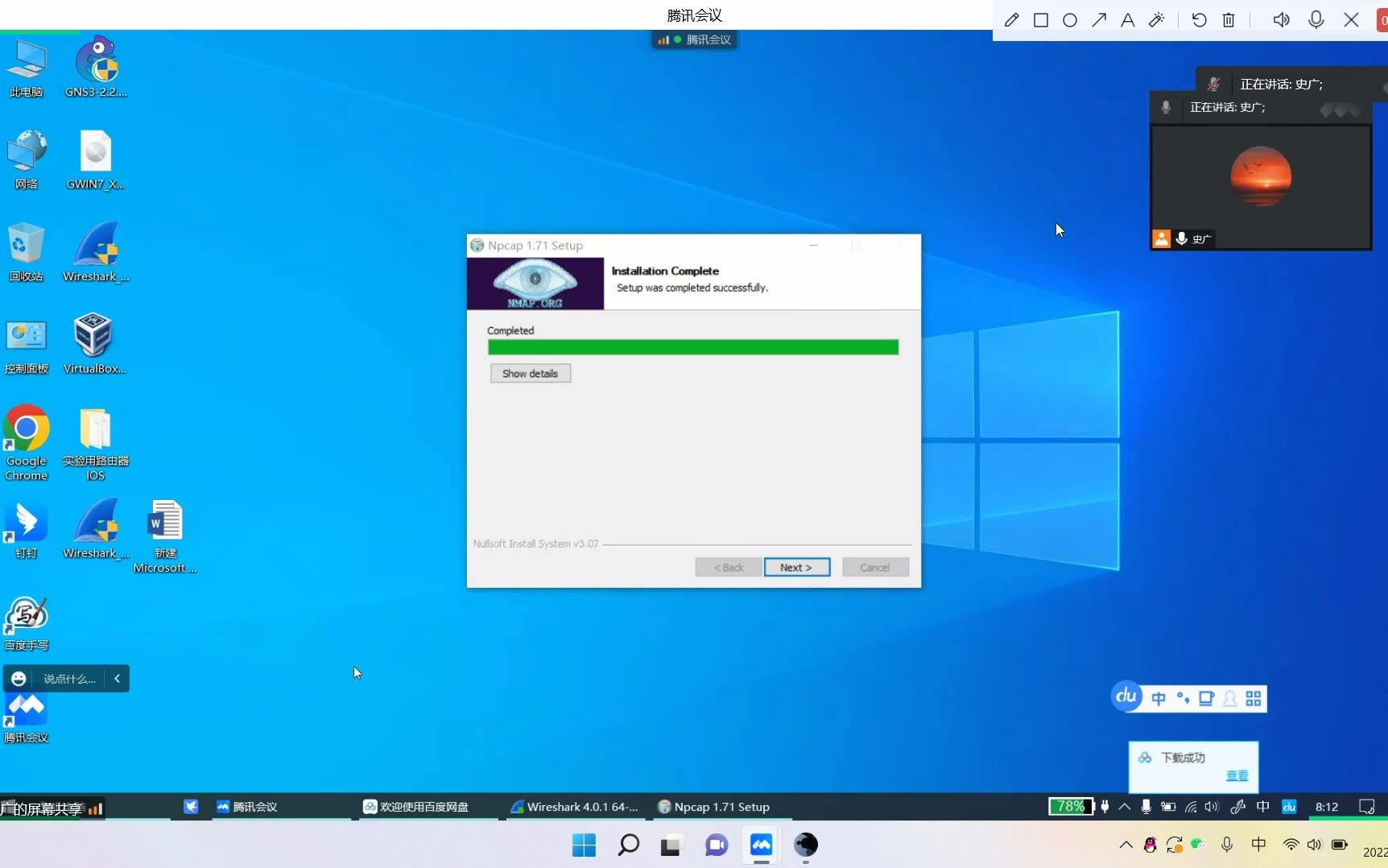The image size is (1388, 868).
Task: Toggle punctuation mode on Baidu input bar
Action: (x=1183, y=699)
